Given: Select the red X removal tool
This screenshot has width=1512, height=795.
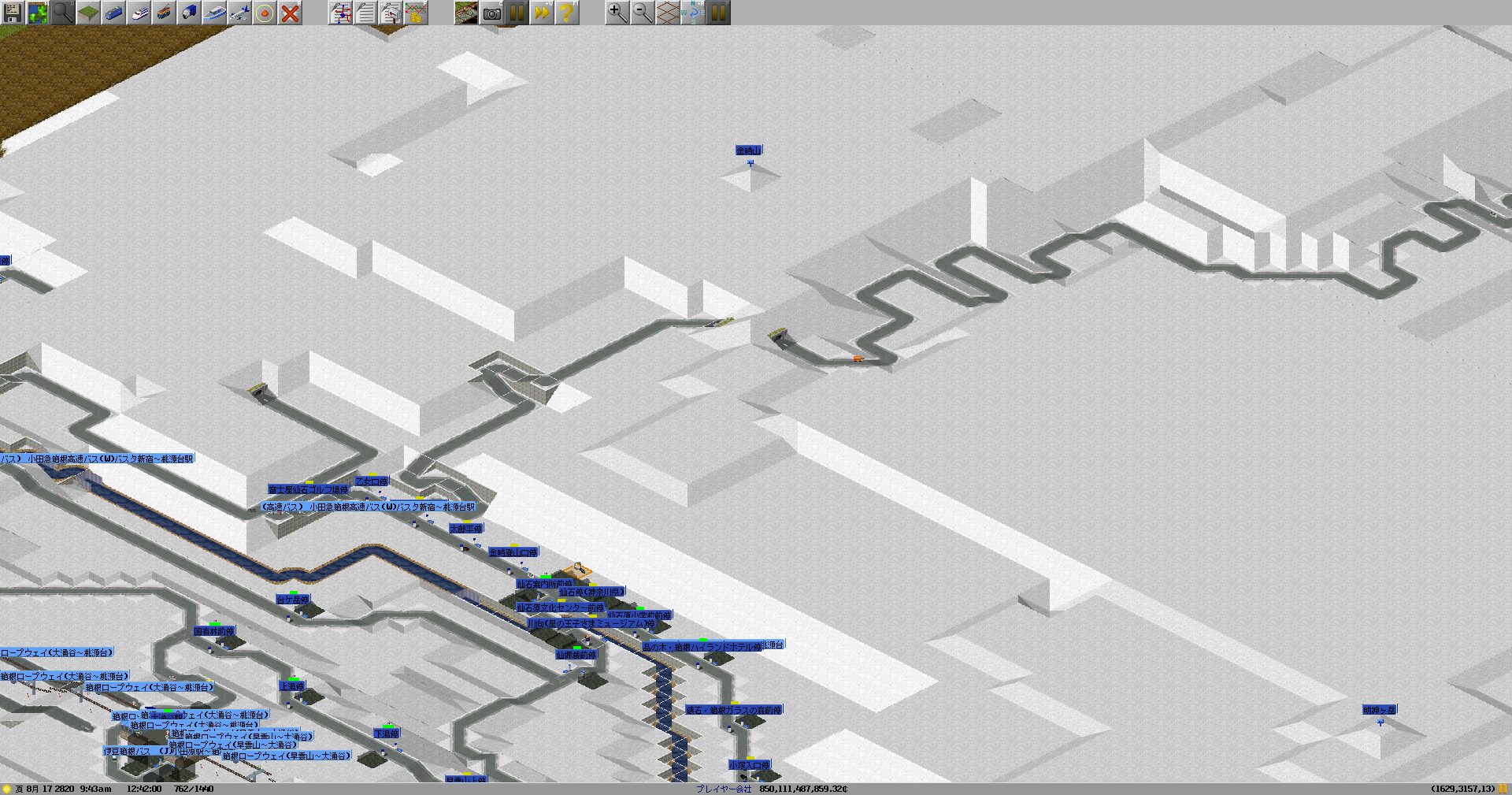Looking at the screenshot, I should [x=290, y=13].
